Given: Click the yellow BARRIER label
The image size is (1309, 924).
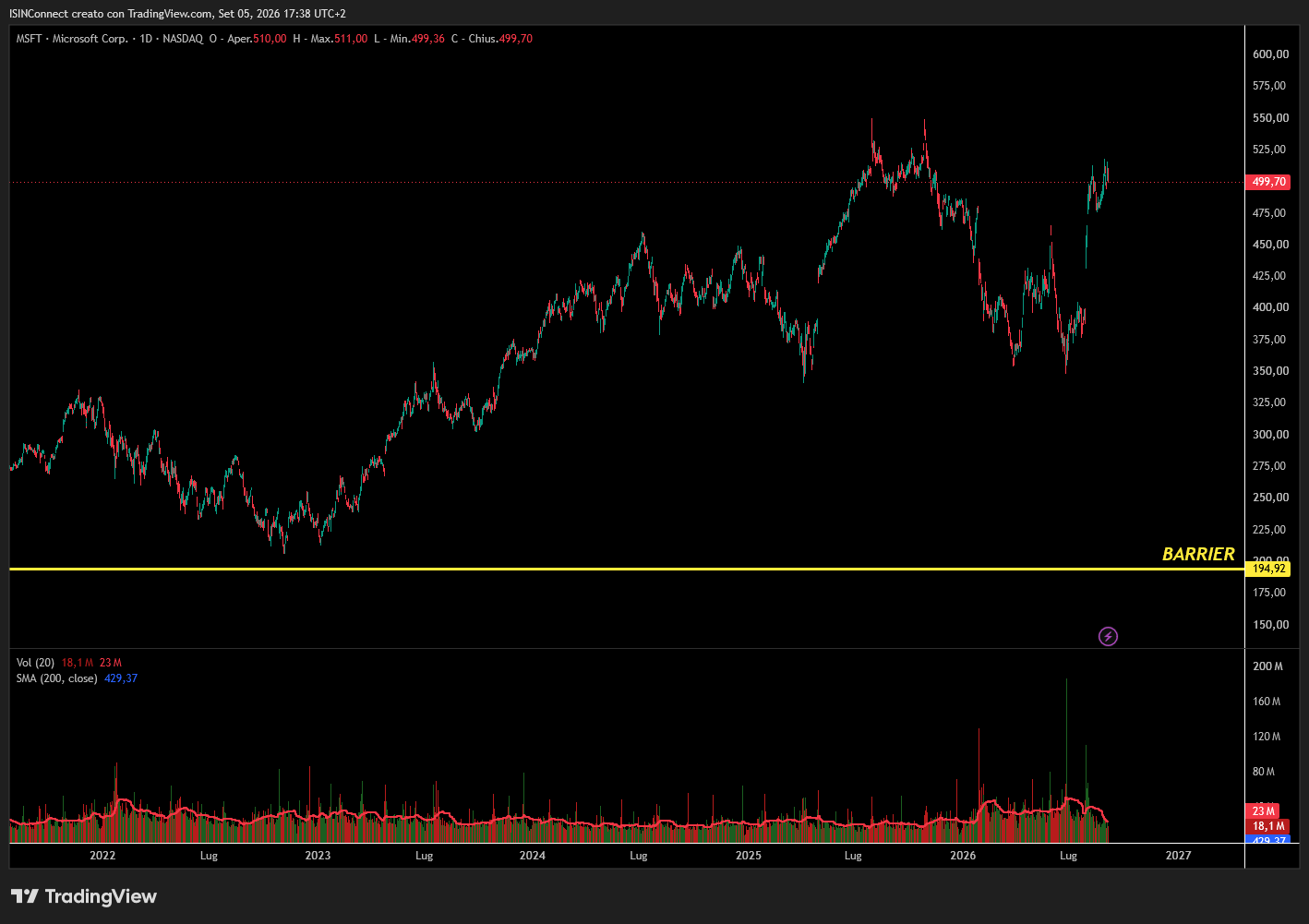Looking at the screenshot, I should click(1198, 554).
